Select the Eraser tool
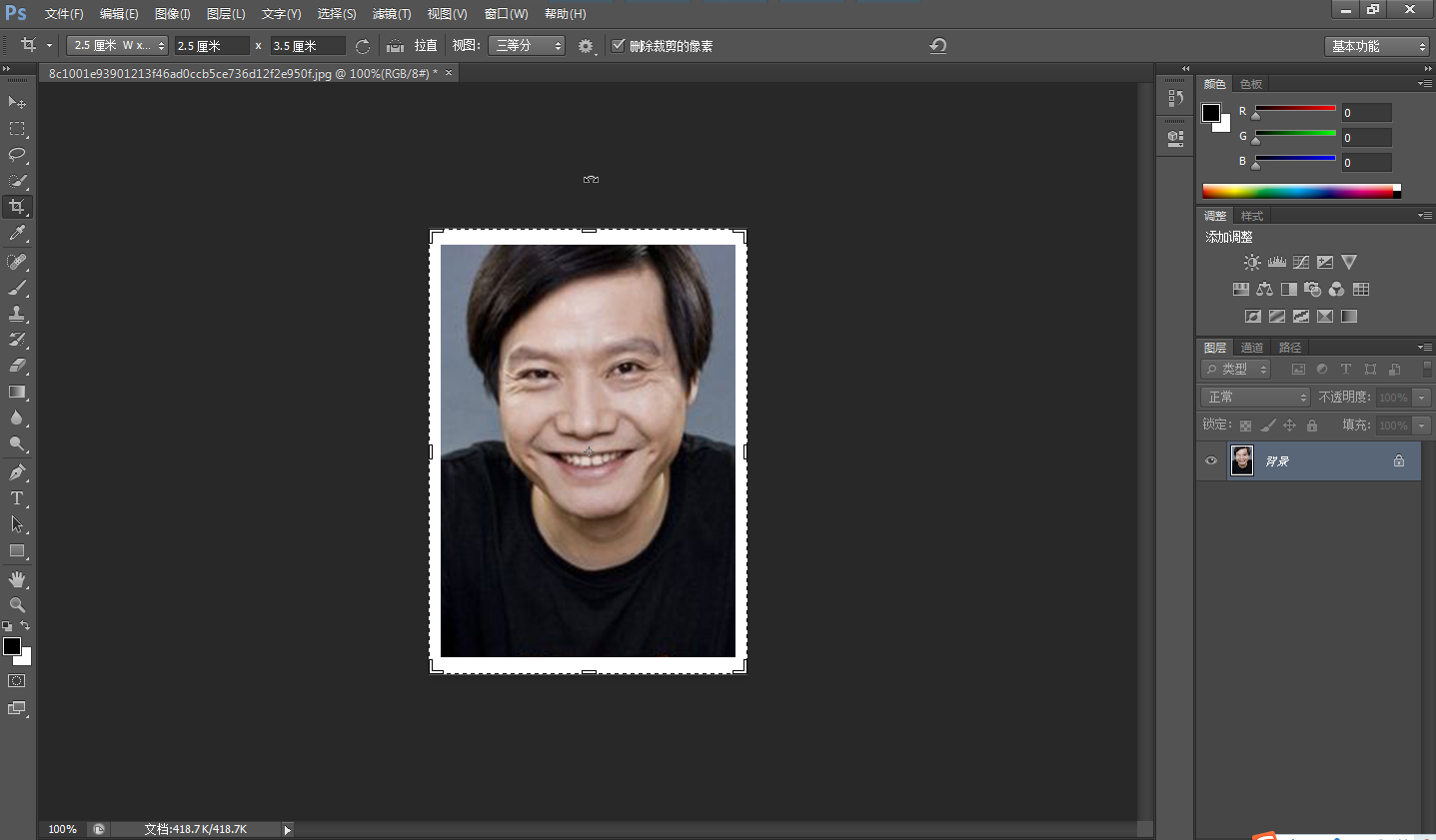This screenshot has width=1436, height=840. coord(17,366)
